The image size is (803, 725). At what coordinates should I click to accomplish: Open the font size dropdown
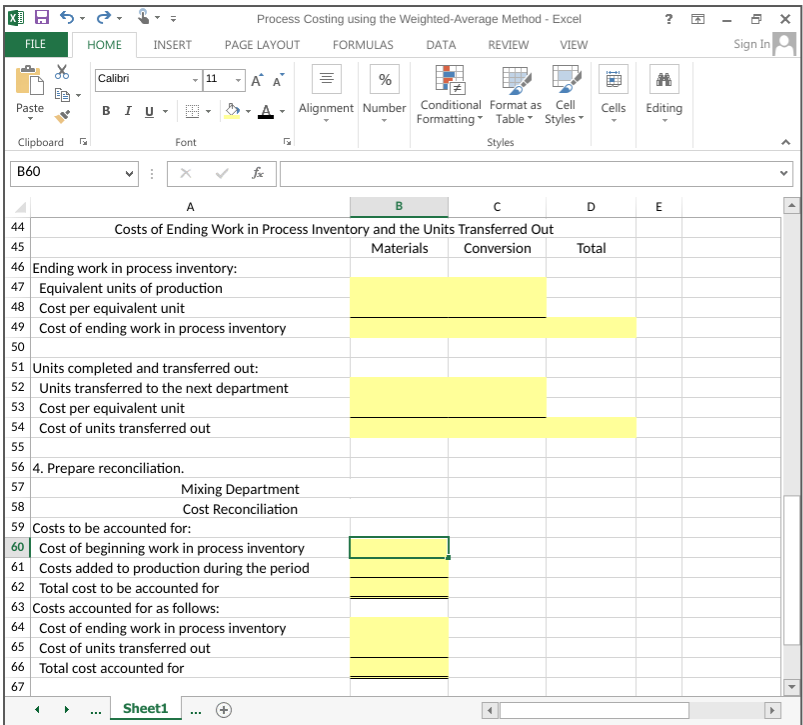click(x=237, y=80)
